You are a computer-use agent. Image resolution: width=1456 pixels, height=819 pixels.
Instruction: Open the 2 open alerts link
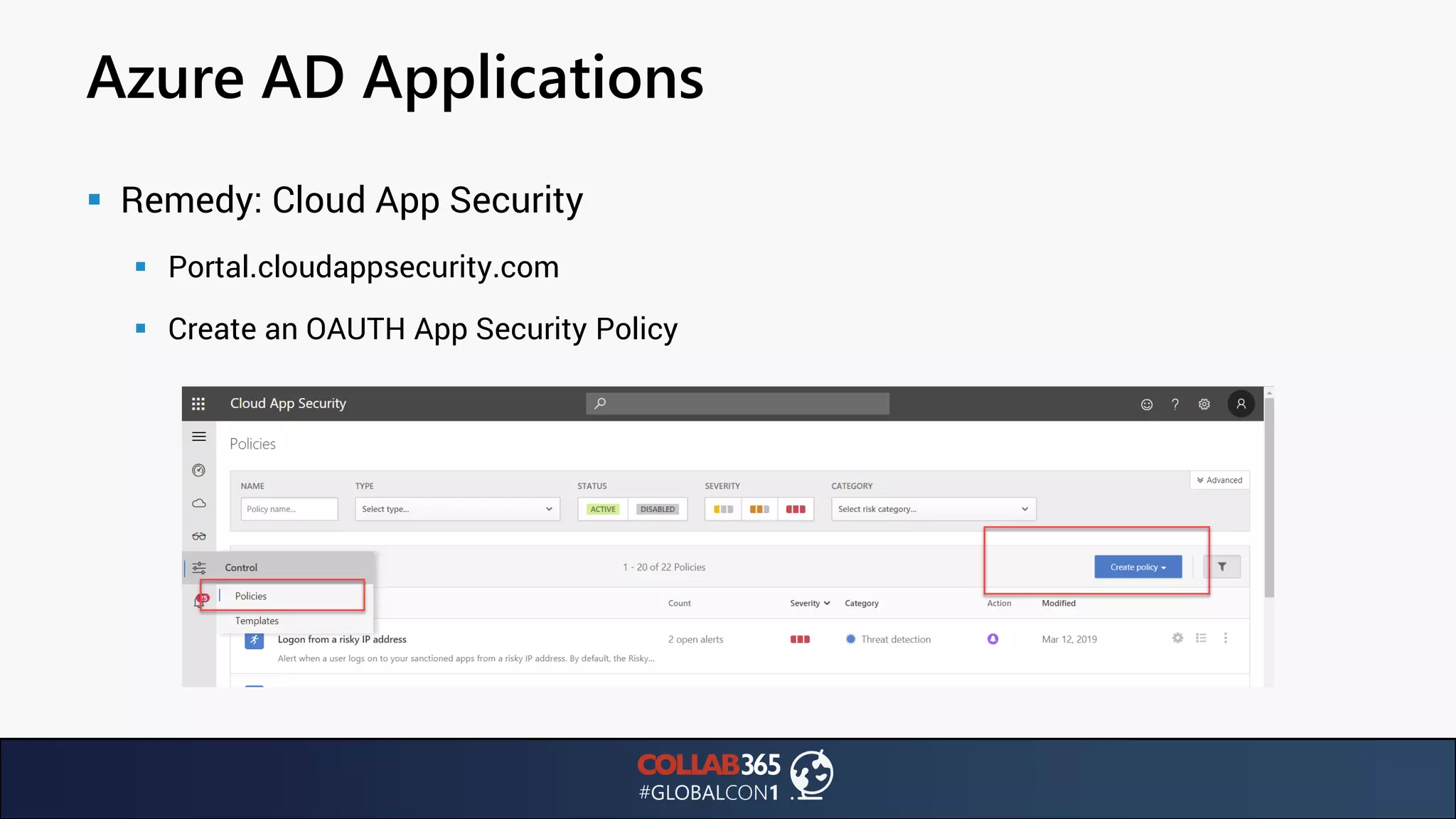tap(695, 639)
